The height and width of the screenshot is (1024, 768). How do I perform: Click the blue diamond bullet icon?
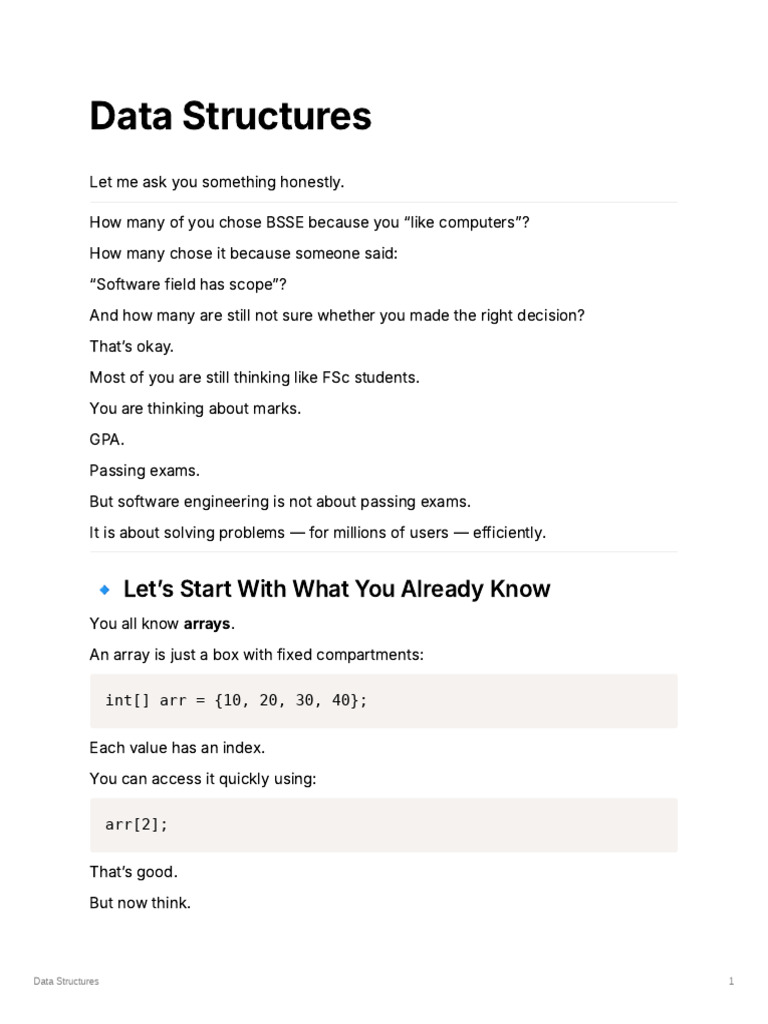tap(104, 590)
